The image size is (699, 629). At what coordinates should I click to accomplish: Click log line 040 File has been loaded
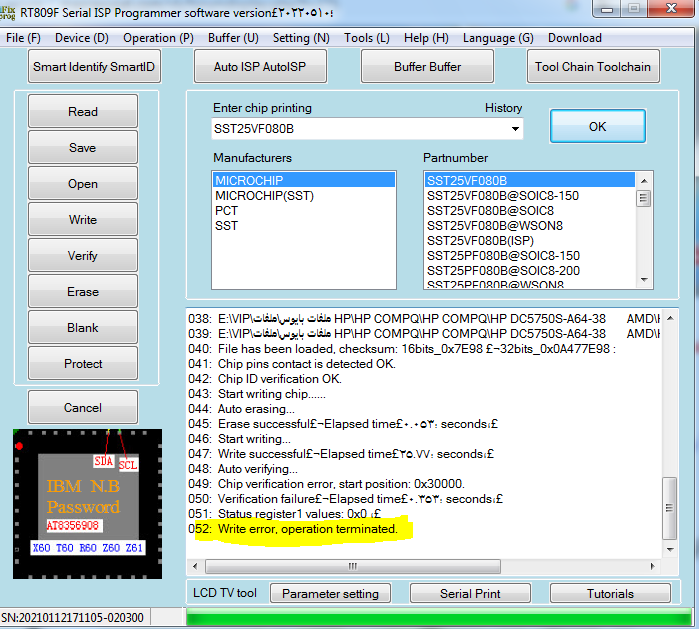(402, 349)
